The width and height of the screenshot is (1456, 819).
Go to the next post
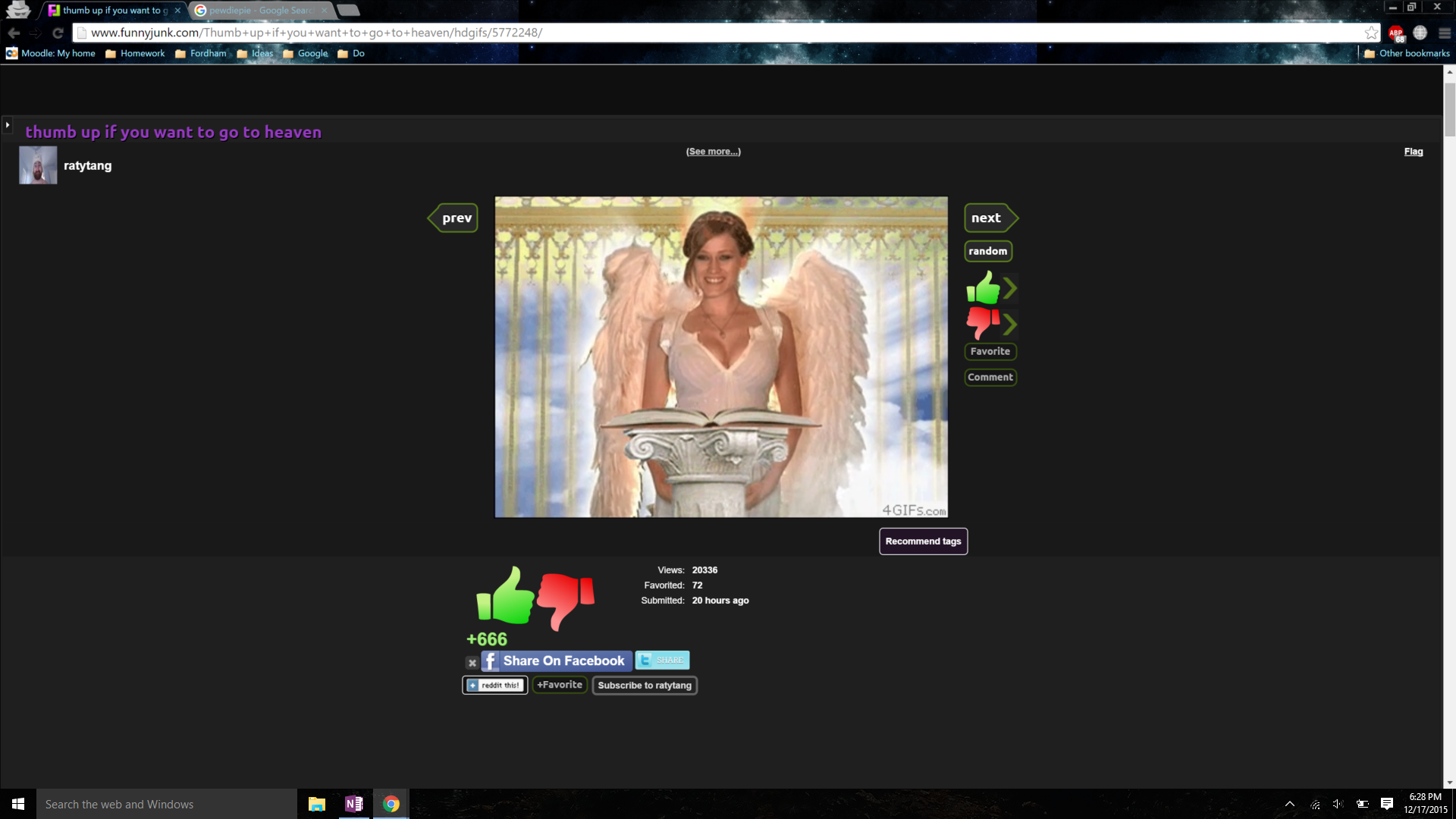coord(988,218)
